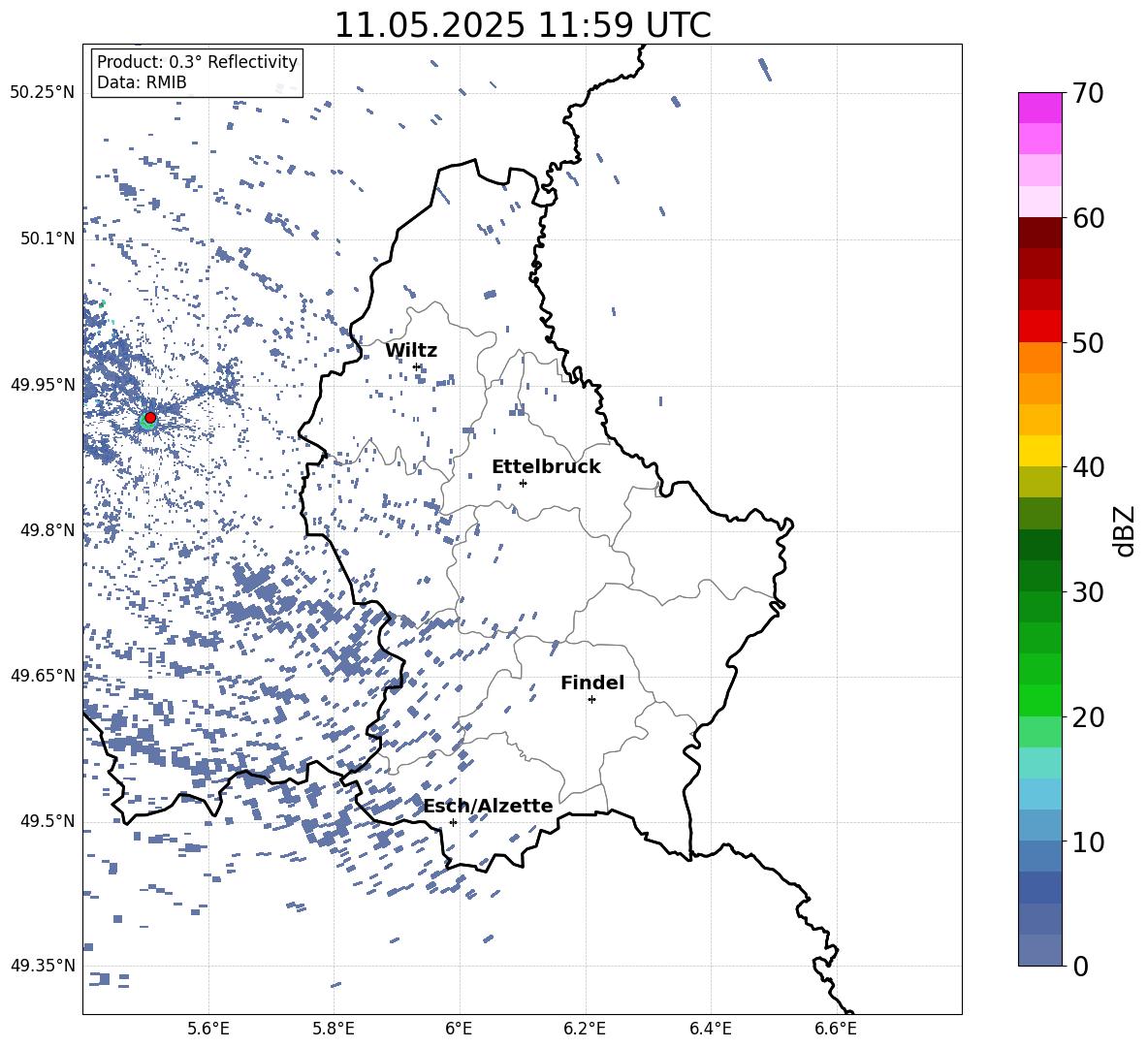
Task: Select the Findel label
Action: tap(592, 683)
